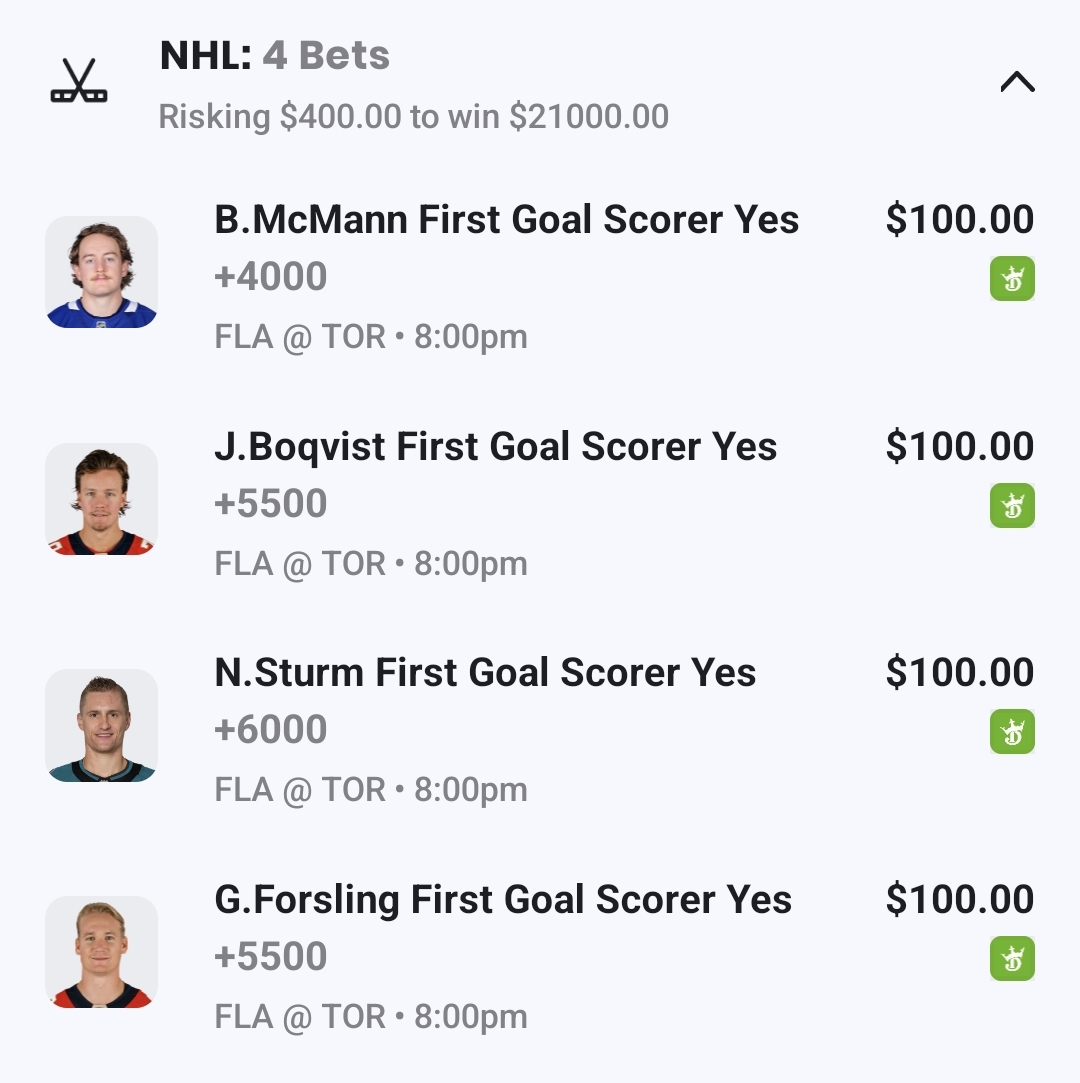Collapse the NHL bets section chevron
Screen dimensions: 1080x1083
coord(1017,82)
